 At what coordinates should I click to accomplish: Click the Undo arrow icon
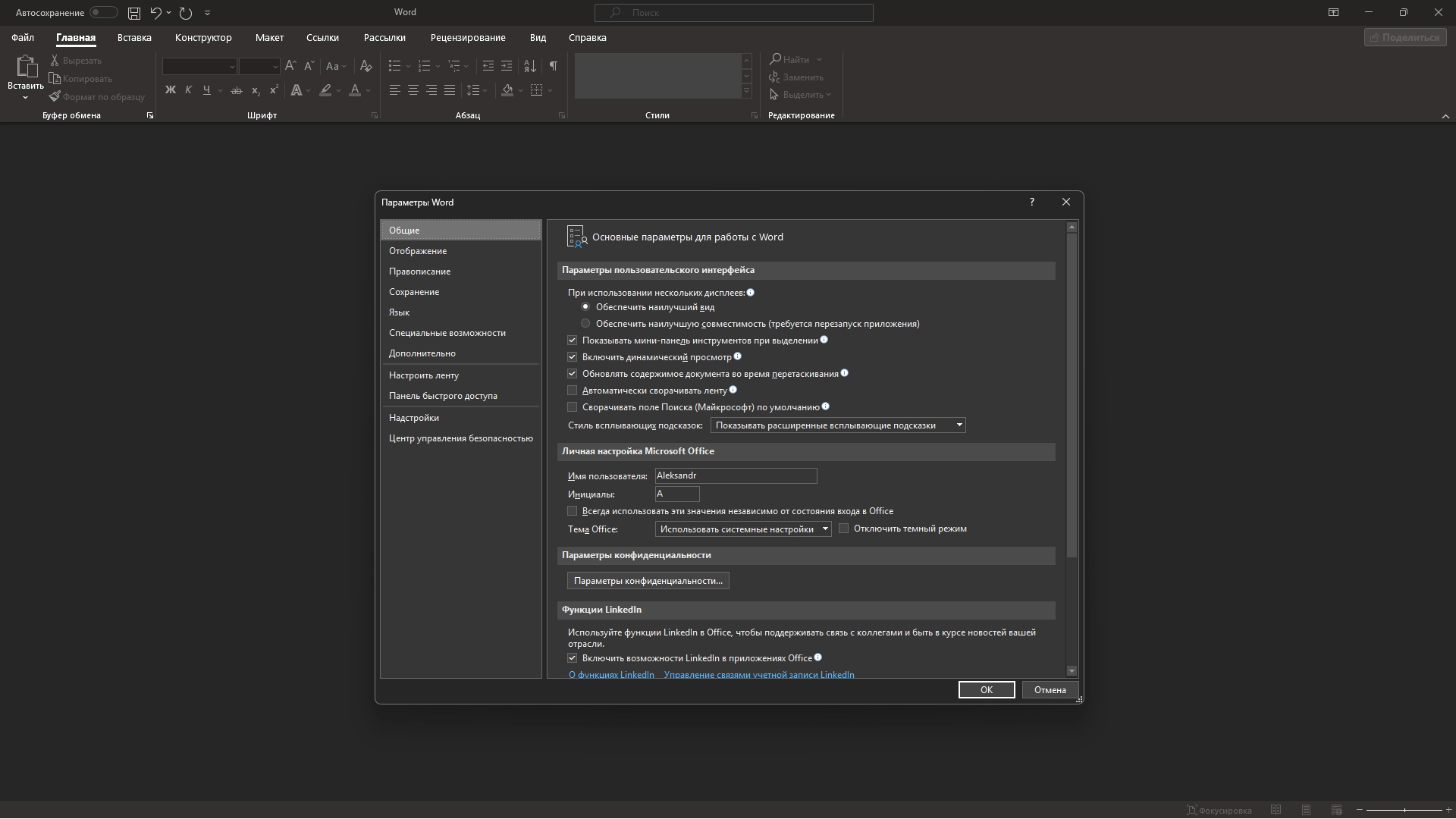pos(155,13)
